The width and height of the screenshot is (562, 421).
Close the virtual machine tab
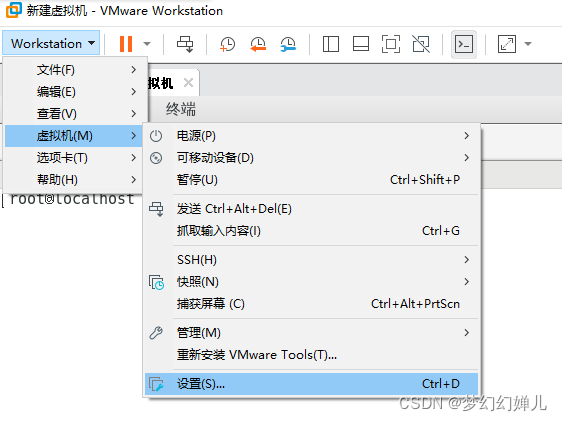point(188,83)
